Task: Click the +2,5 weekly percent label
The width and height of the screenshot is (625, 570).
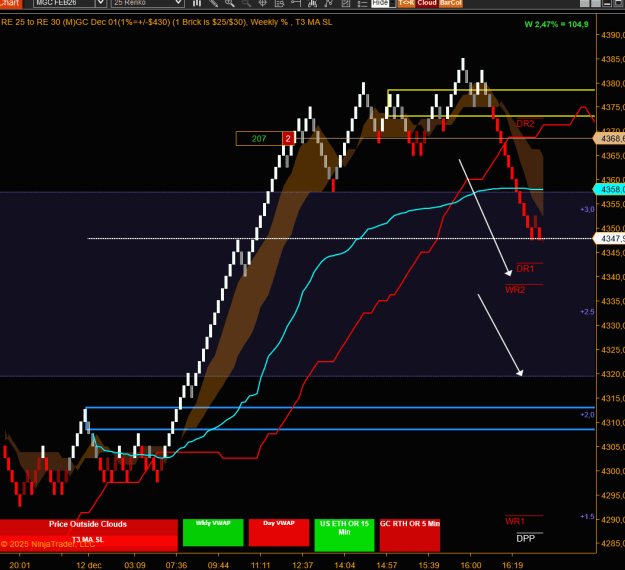Action: pos(587,312)
